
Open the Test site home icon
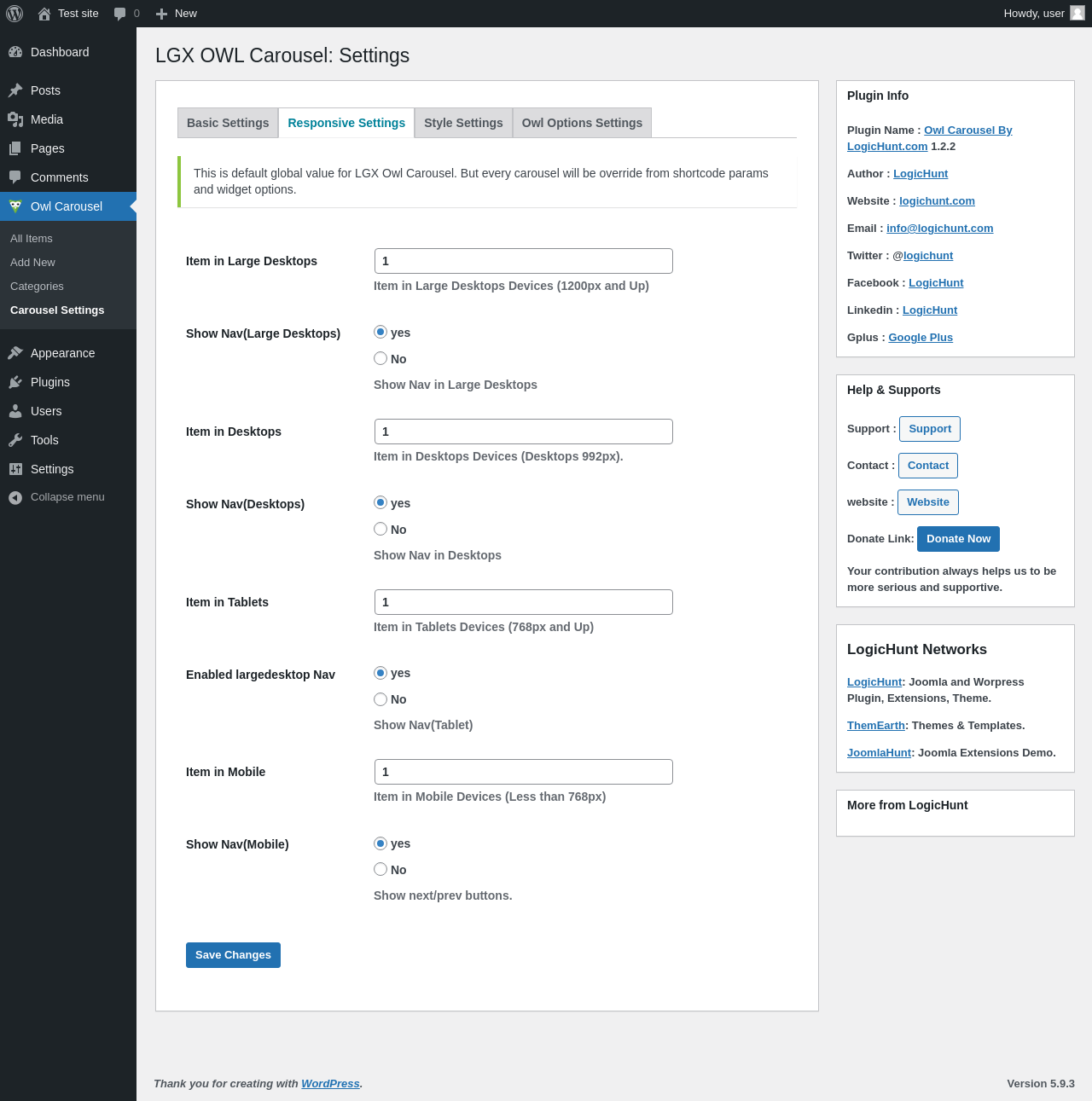44,14
